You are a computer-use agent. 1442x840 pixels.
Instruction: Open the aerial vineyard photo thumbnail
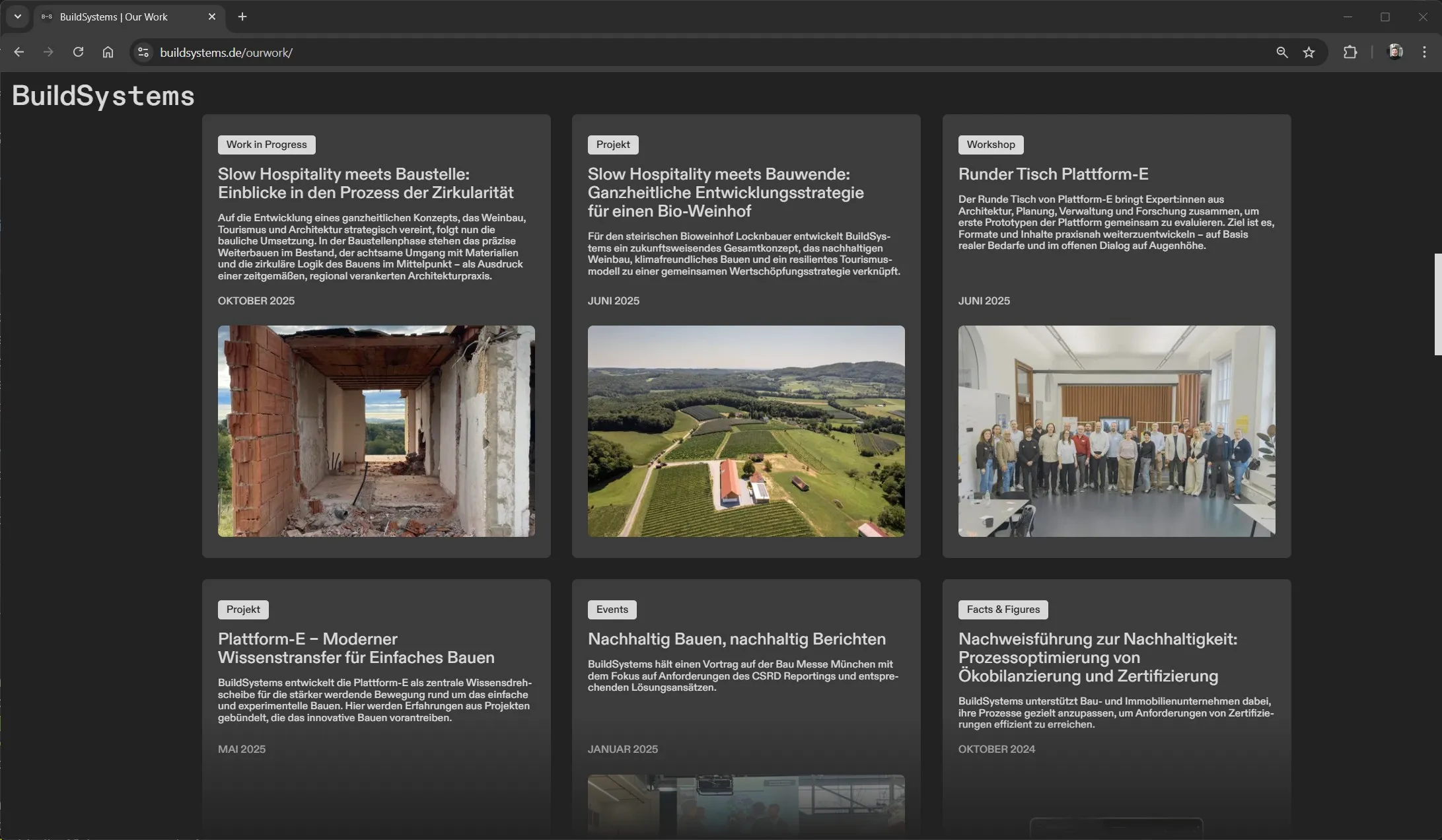coord(746,431)
